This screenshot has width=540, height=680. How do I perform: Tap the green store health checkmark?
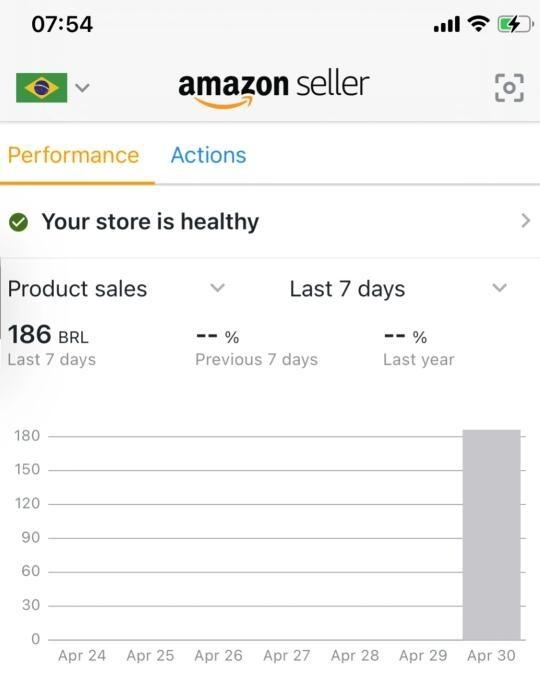(x=18, y=222)
